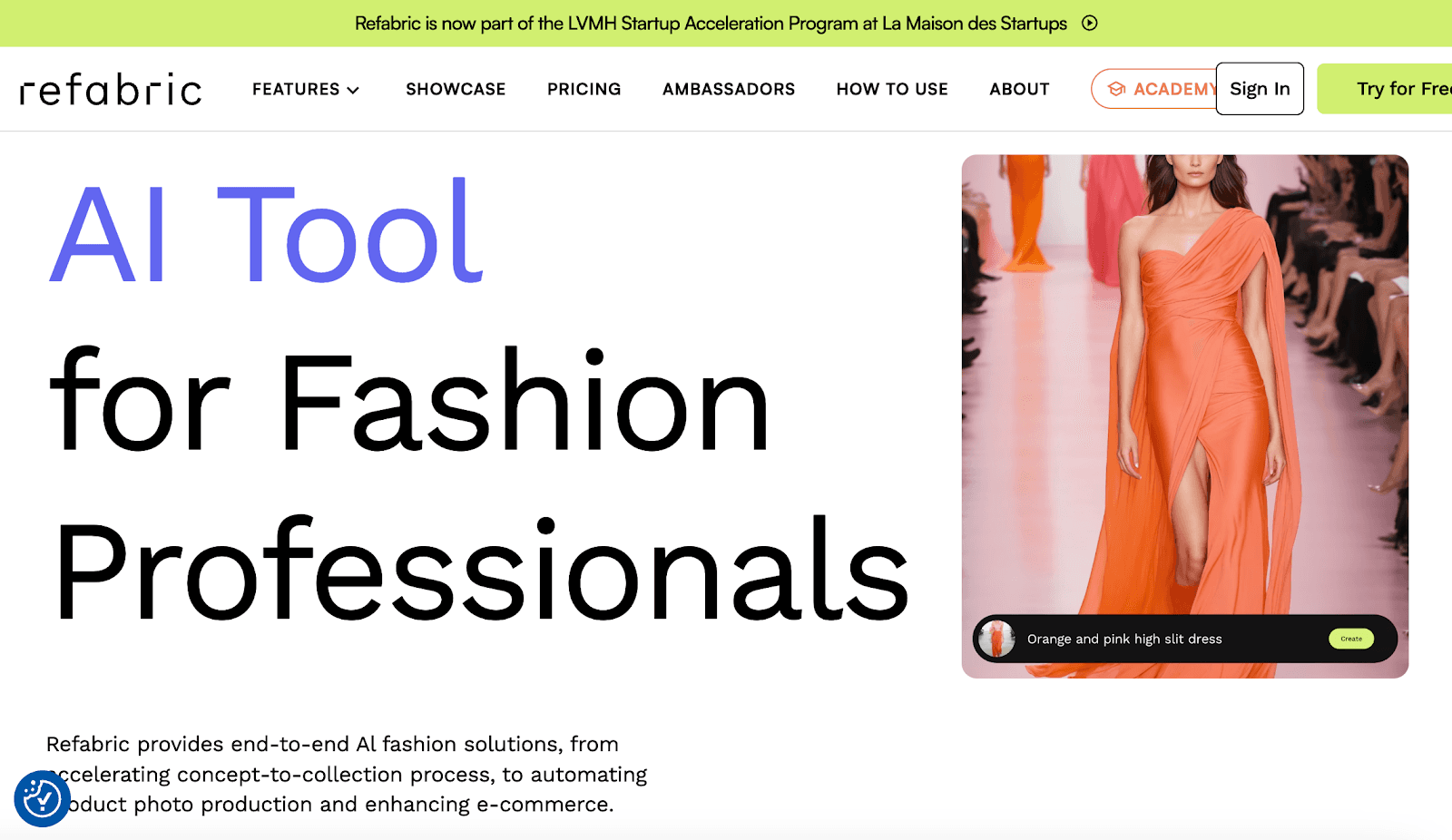Viewport: 1452px width, 840px height.
Task: Click the LVMH Startup Acceleration announcement text
Action: pyautogui.click(x=711, y=24)
